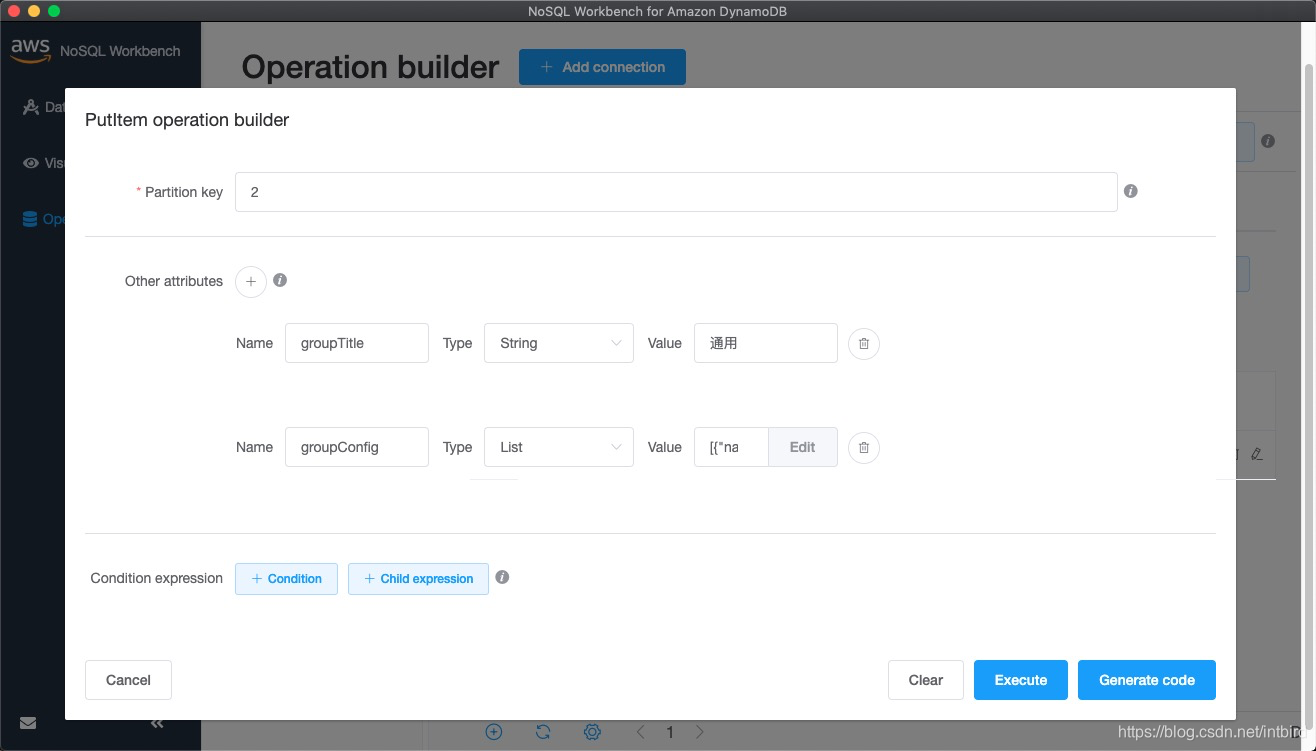Image resolution: width=1316 pixels, height=751 pixels.
Task: Cancel the PutItem operation builder
Action: 128,680
